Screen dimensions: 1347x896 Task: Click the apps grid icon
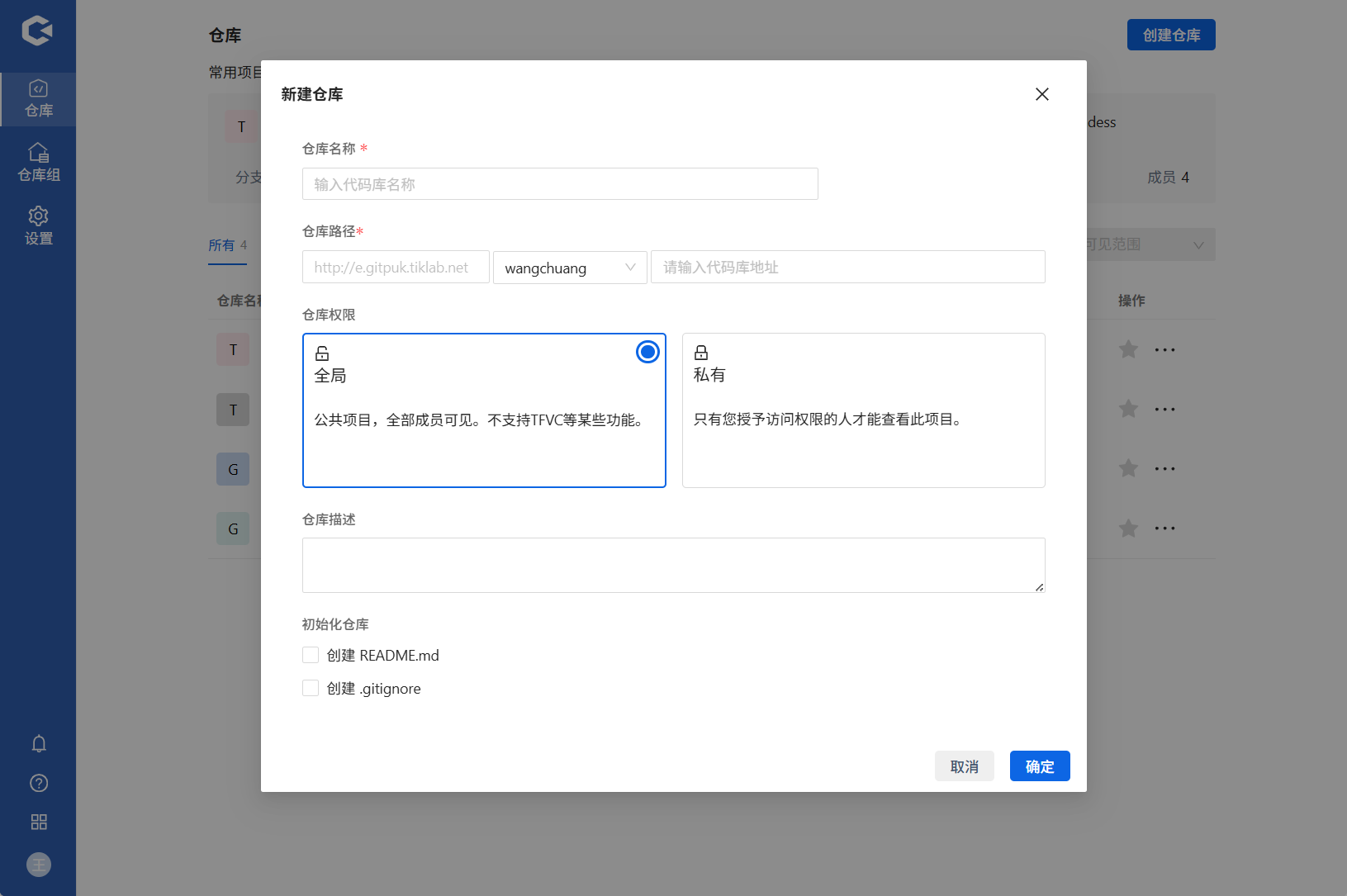tap(38, 822)
